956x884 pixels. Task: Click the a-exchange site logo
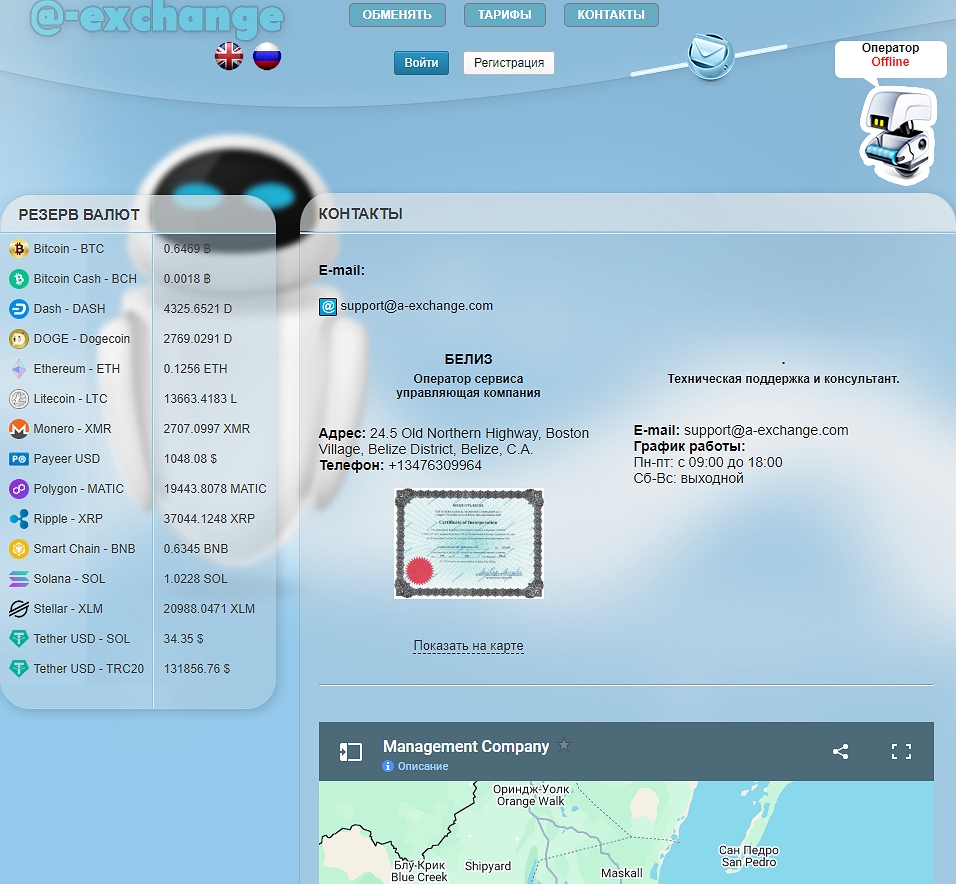point(156,18)
